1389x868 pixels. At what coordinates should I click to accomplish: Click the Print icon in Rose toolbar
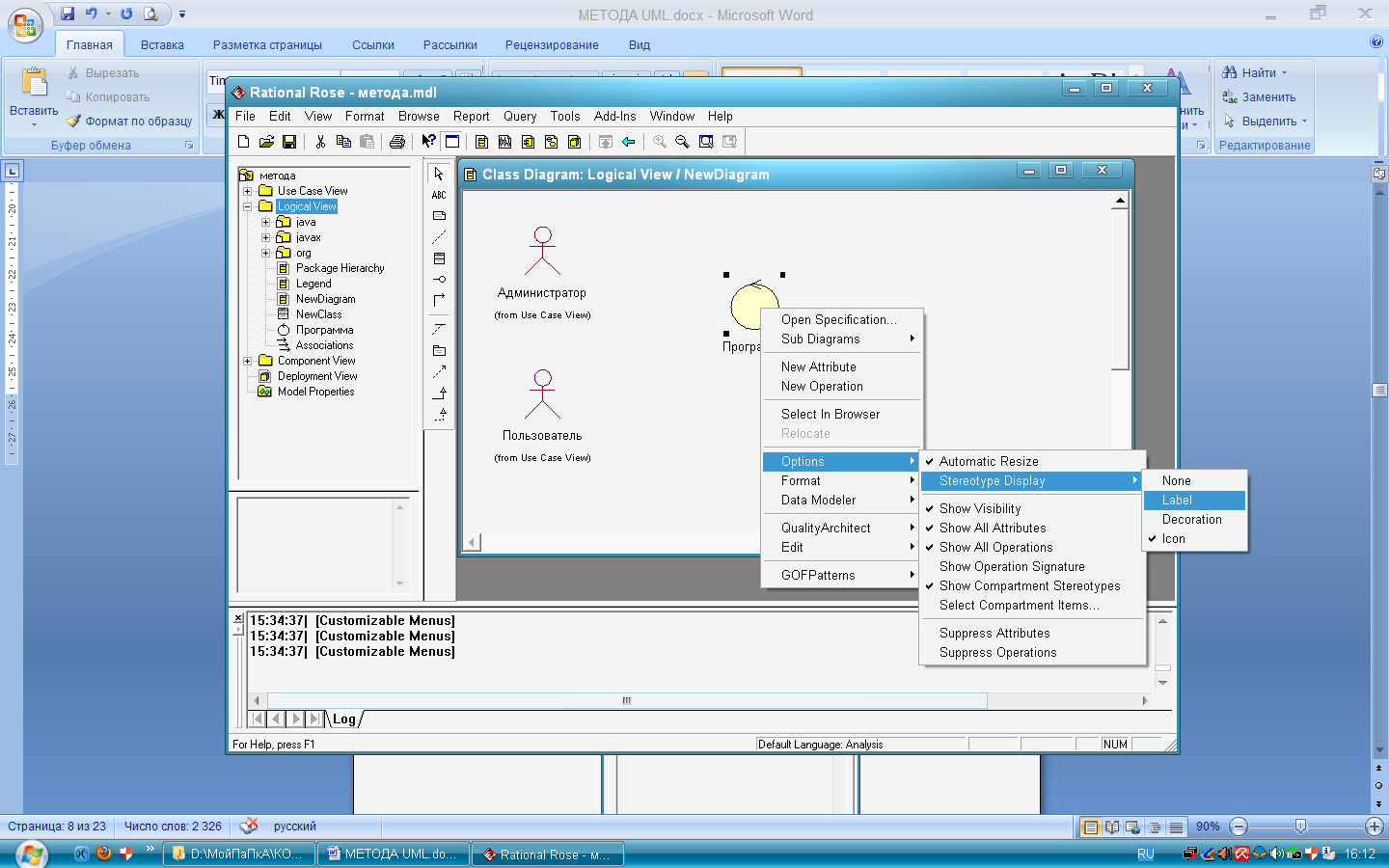tap(396, 142)
